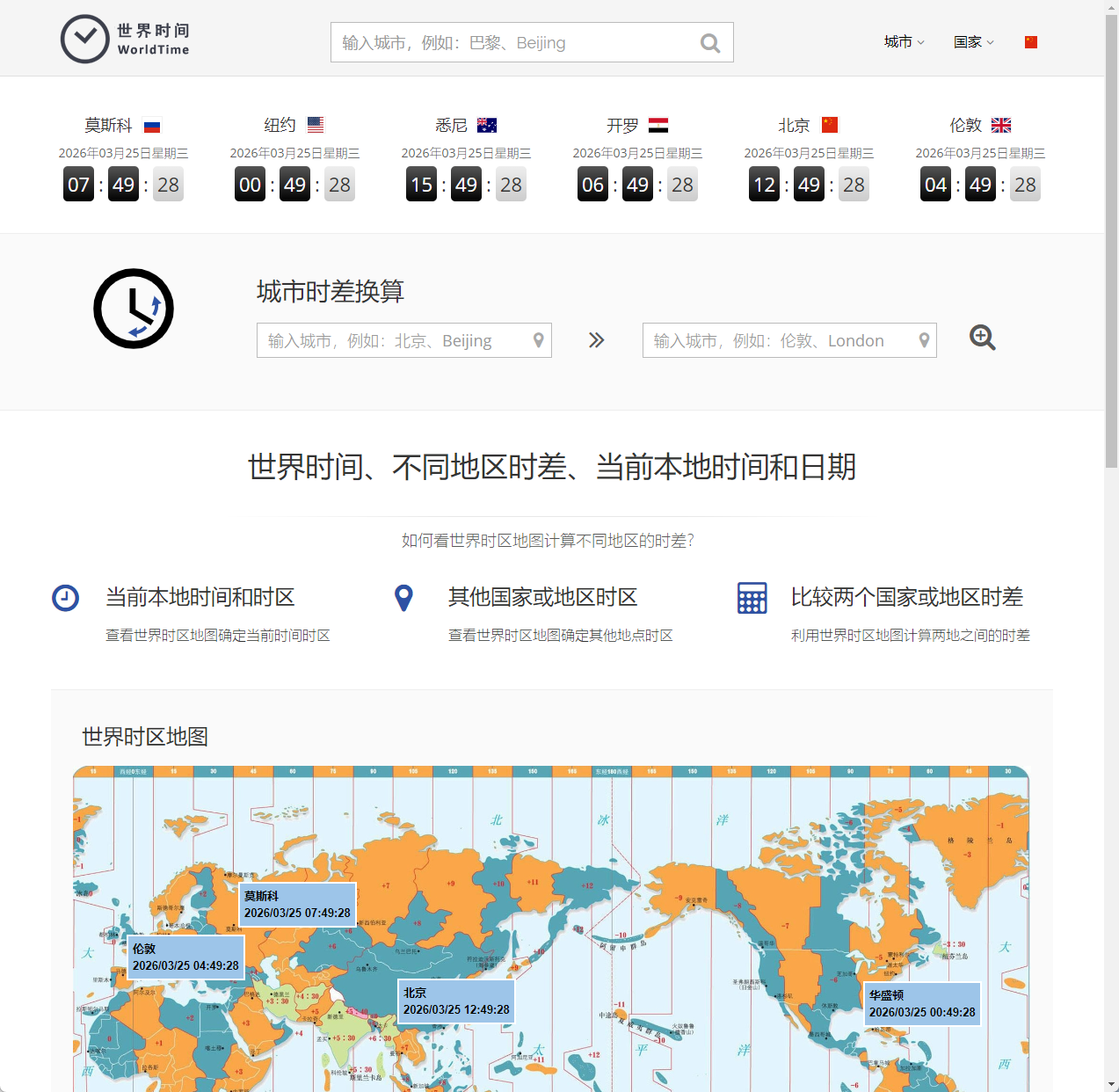The width and height of the screenshot is (1119, 1092).
Task: Select the search magnifier icon in the city search bar
Action: (710, 42)
